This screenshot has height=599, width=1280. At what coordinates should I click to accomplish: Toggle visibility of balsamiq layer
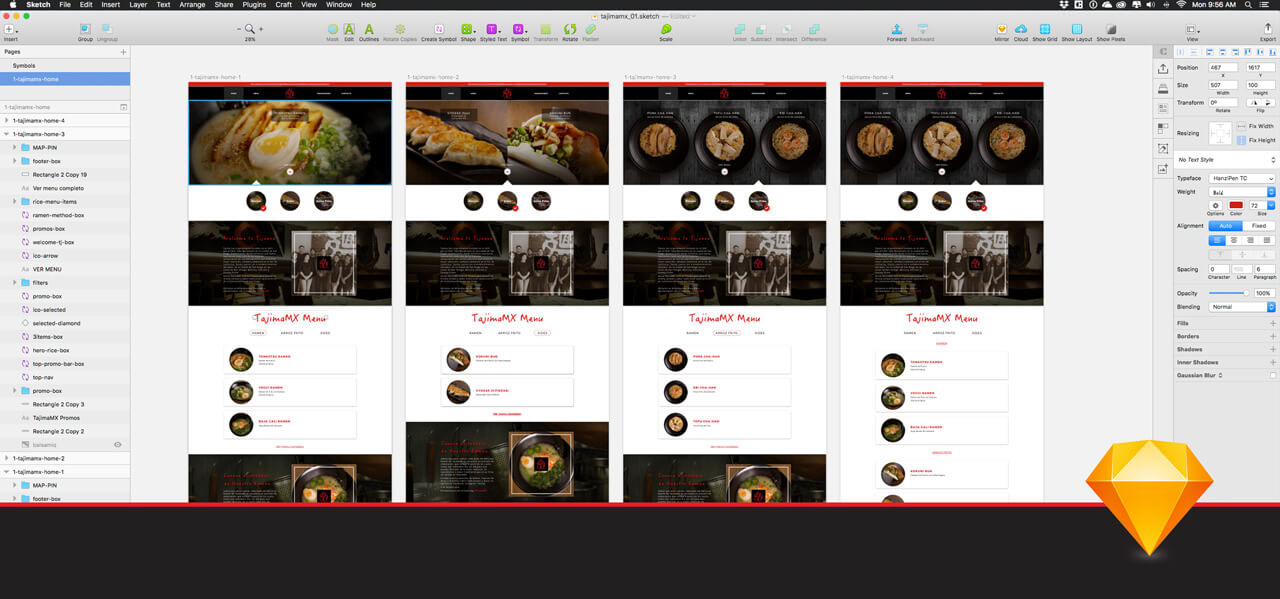point(118,444)
